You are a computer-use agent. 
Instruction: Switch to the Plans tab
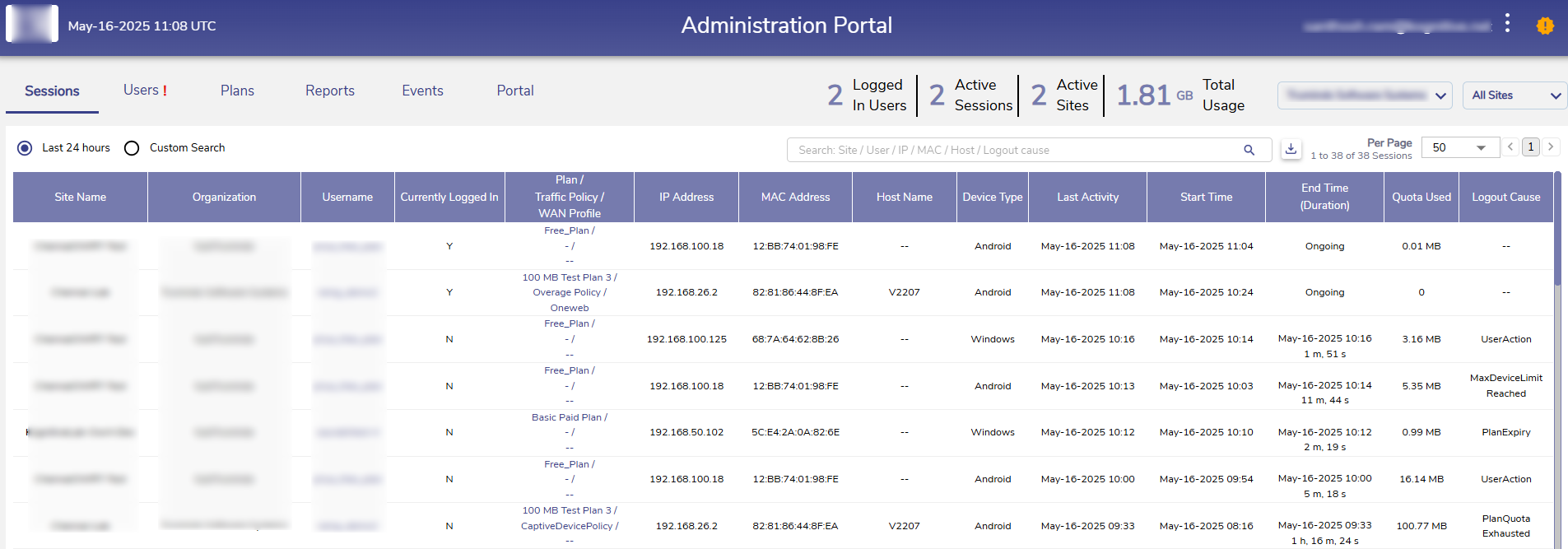click(237, 91)
